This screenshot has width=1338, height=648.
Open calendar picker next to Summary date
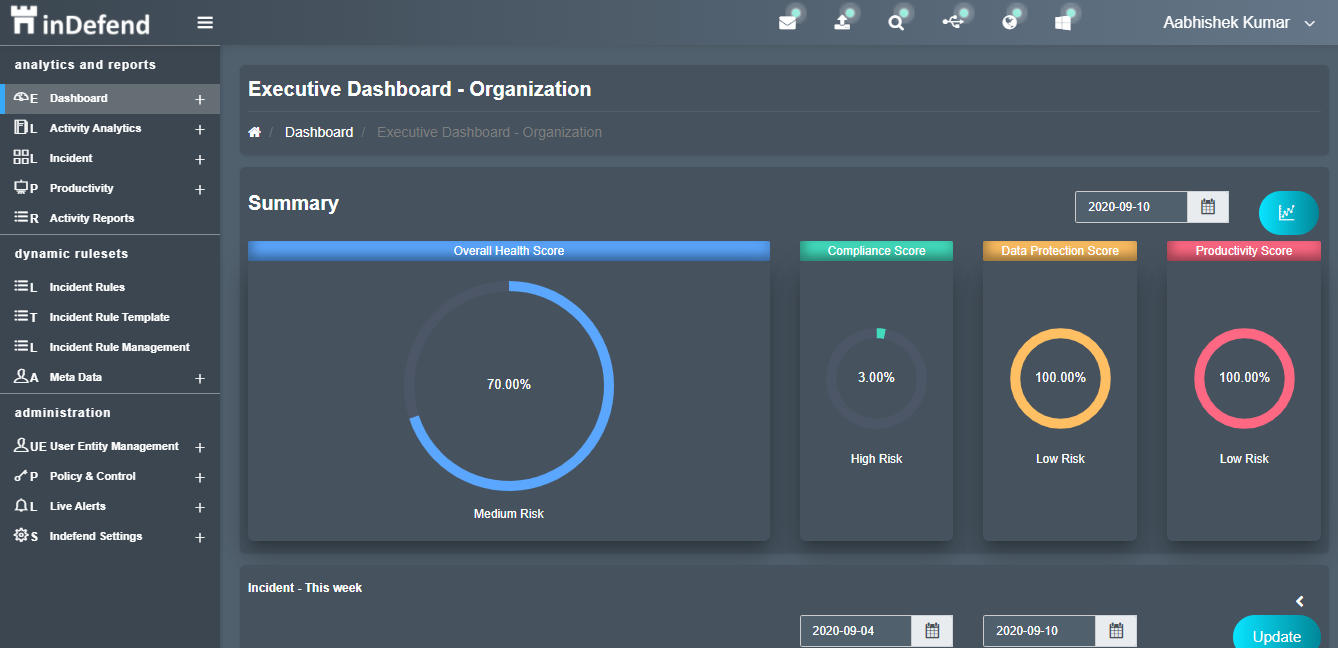1208,207
